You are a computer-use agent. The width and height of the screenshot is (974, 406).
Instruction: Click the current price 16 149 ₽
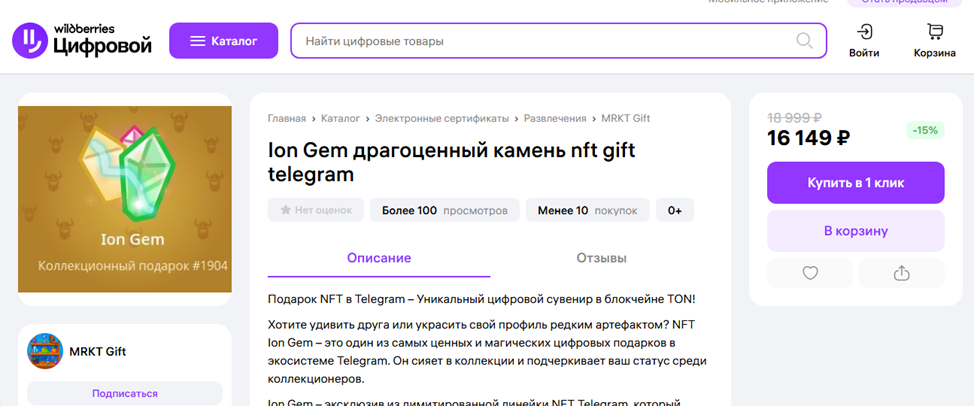[808, 138]
